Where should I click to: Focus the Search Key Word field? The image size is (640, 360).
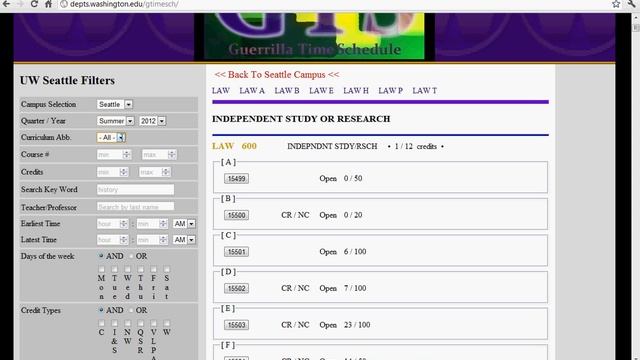point(136,190)
